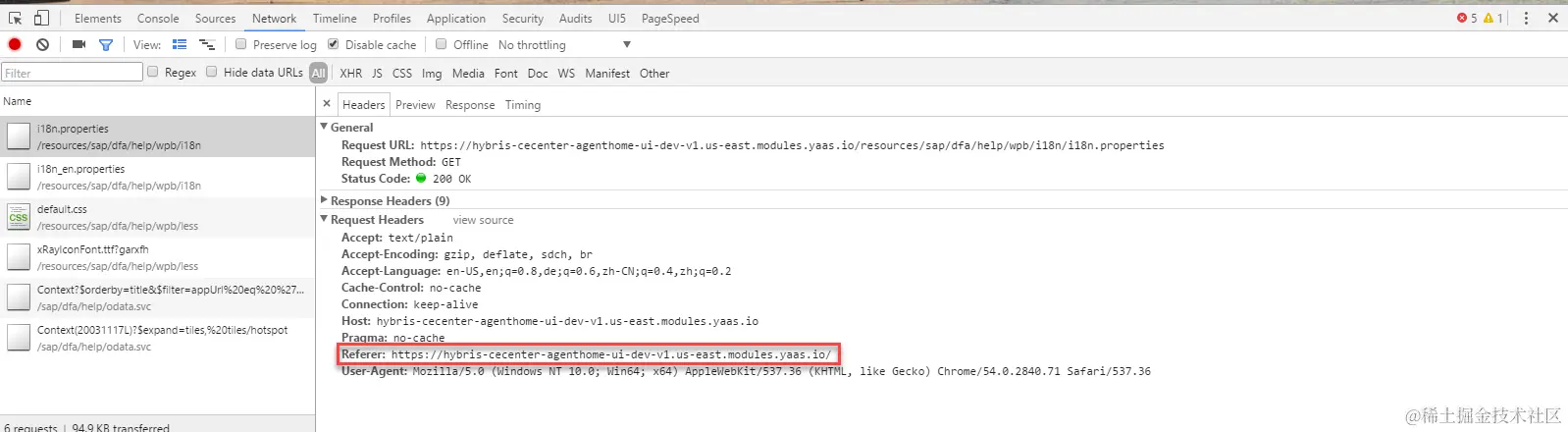Open the Profiles tab
Viewport: 1568px width, 432px height.
coord(392,19)
